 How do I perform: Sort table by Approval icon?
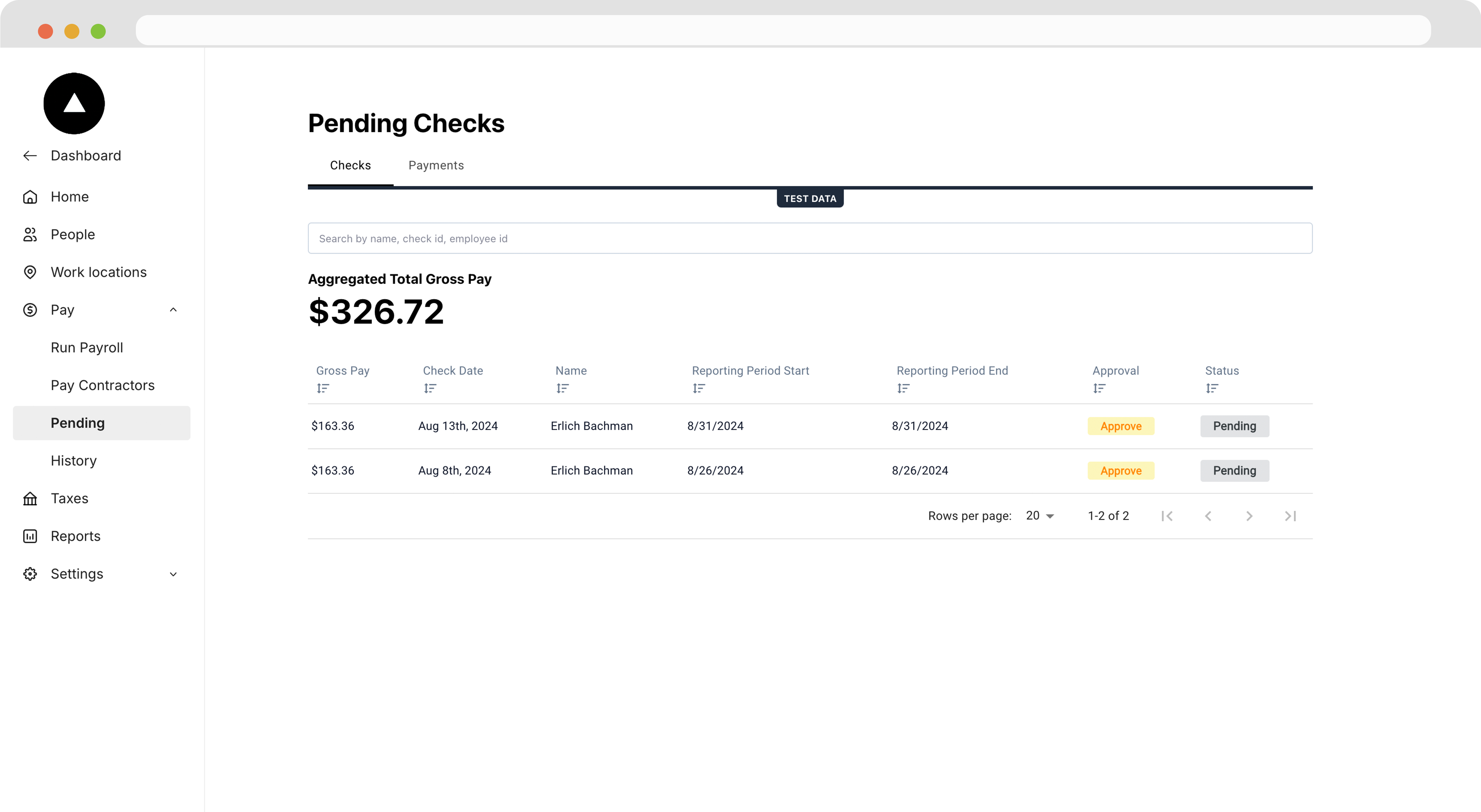tap(1099, 389)
